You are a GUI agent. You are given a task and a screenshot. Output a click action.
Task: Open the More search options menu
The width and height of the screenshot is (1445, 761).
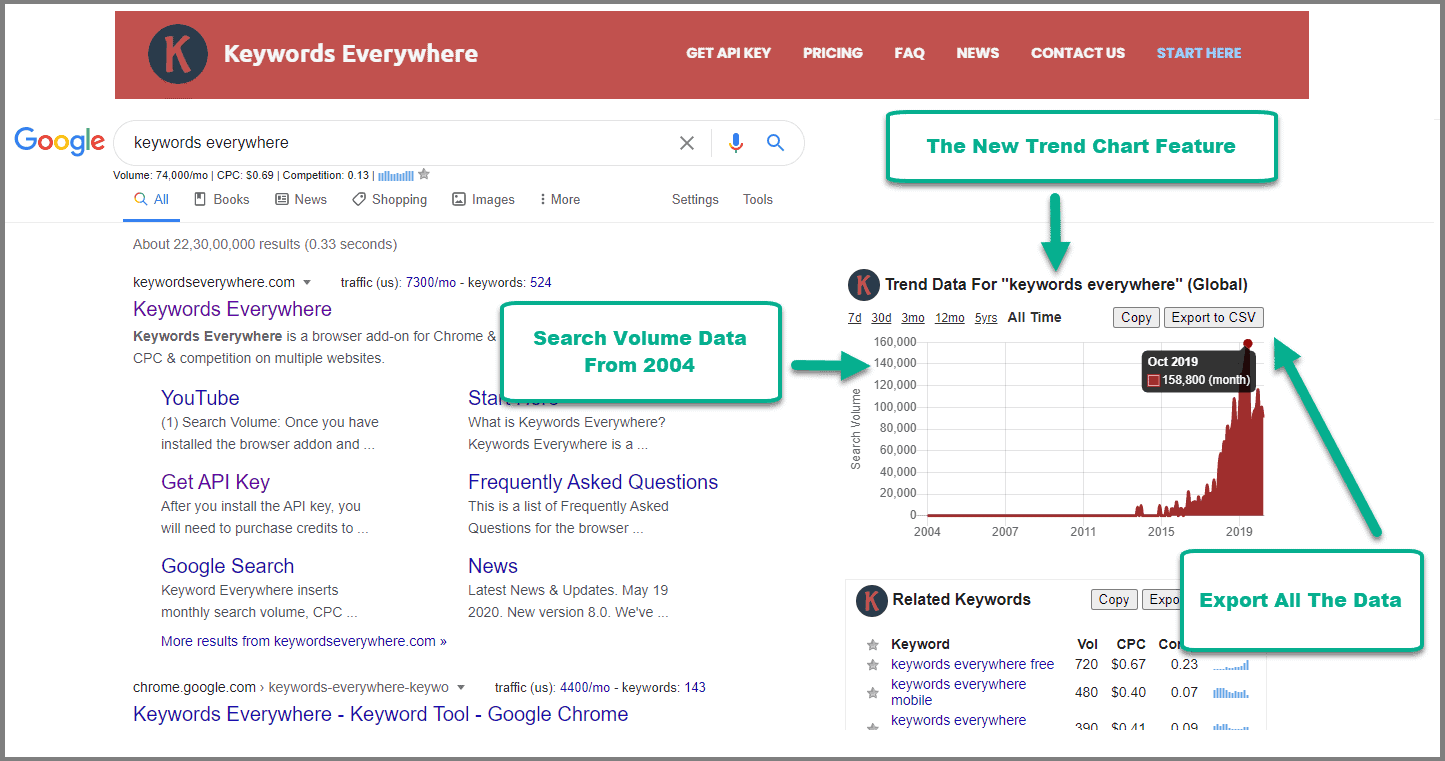click(559, 200)
